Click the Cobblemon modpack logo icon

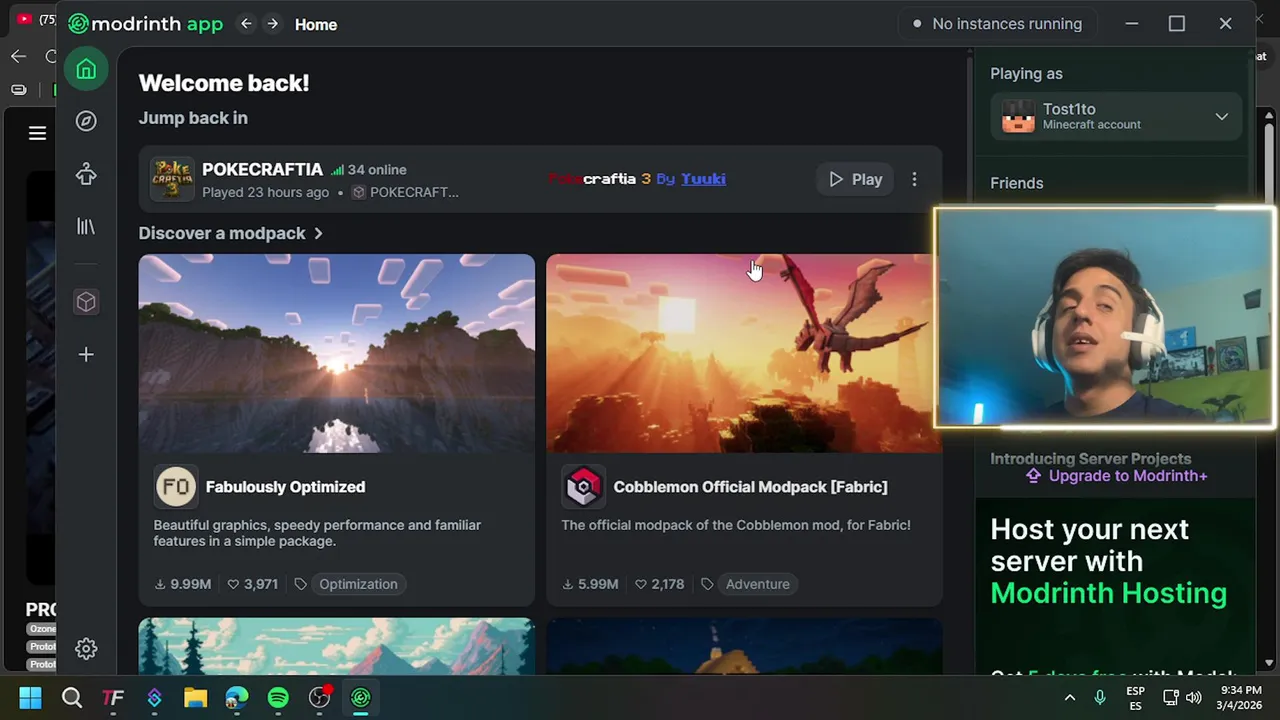(x=583, y=487)
